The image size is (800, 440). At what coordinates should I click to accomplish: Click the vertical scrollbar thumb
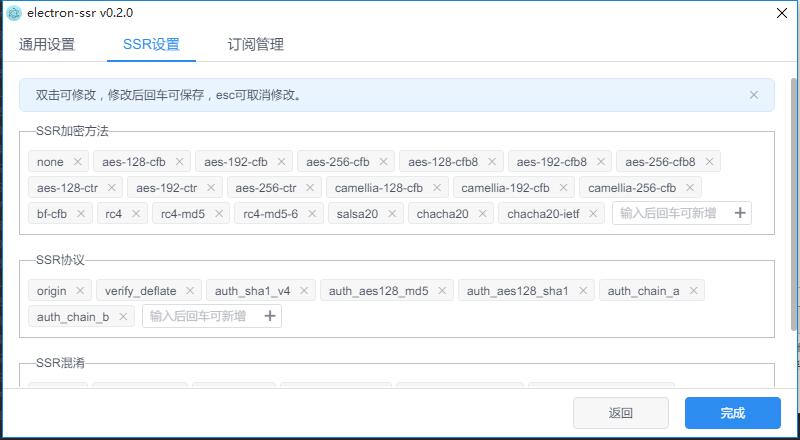coord(794,204)
